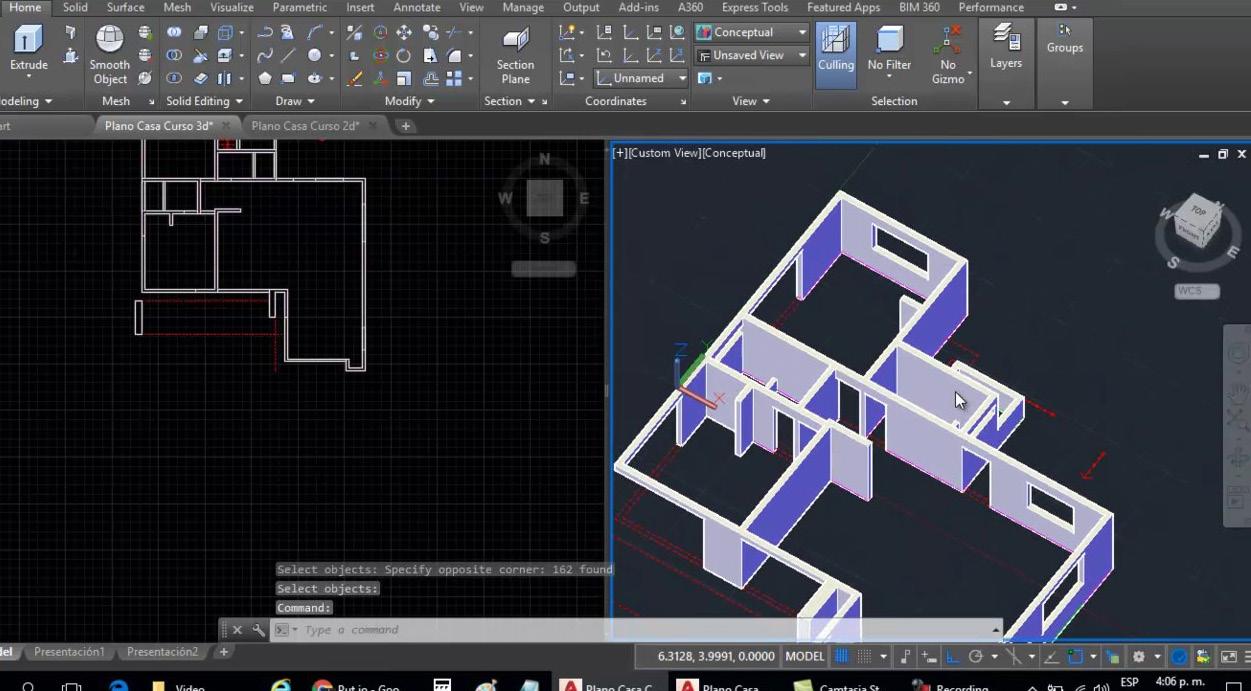The height and width of the screenshot is (691, 1251).
Task: Toggle polar tracking in status bar
Action: 975,657
